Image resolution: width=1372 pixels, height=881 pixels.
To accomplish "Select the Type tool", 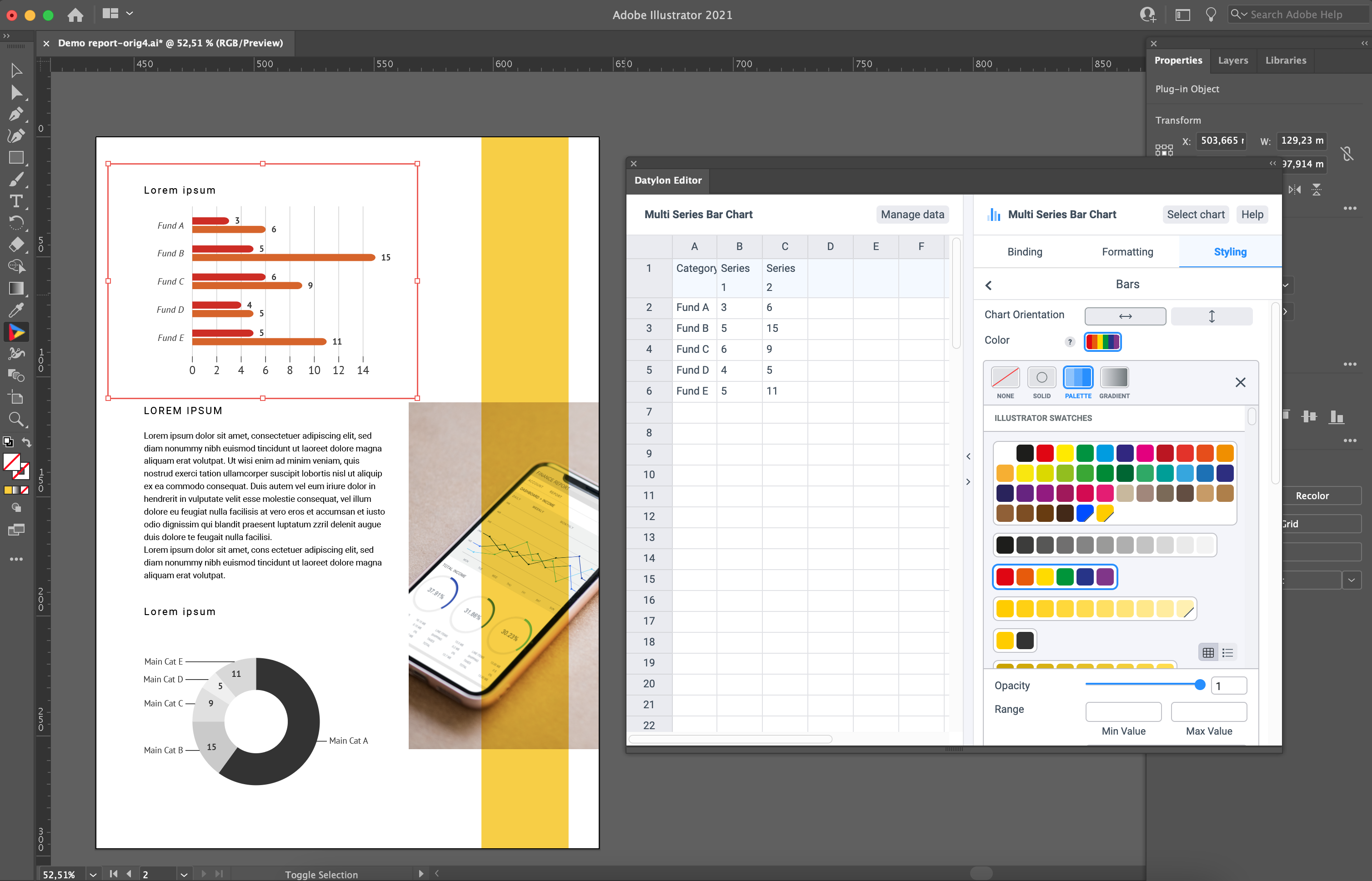I will pos(16,201).
